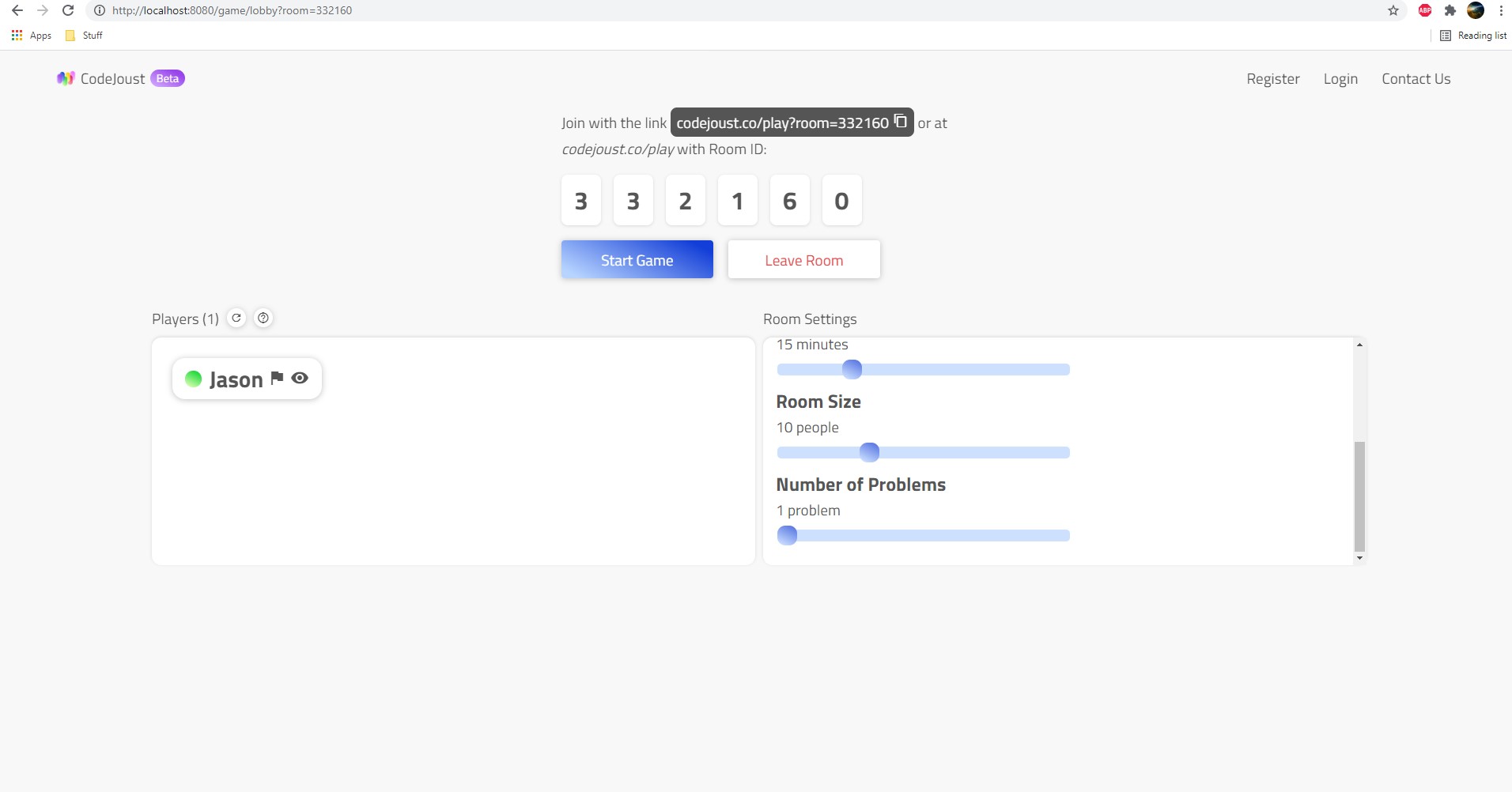Click the flag icon next to Jason
The height and width of the screenshot is (792, 1512).
pos(277,378)
